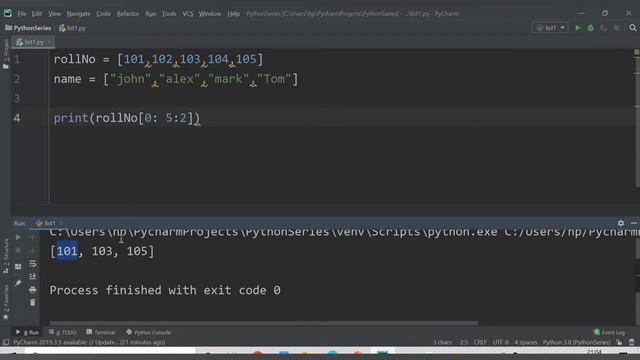Open the Tools menu
The image size is (640, 360).
pos(169,13)
